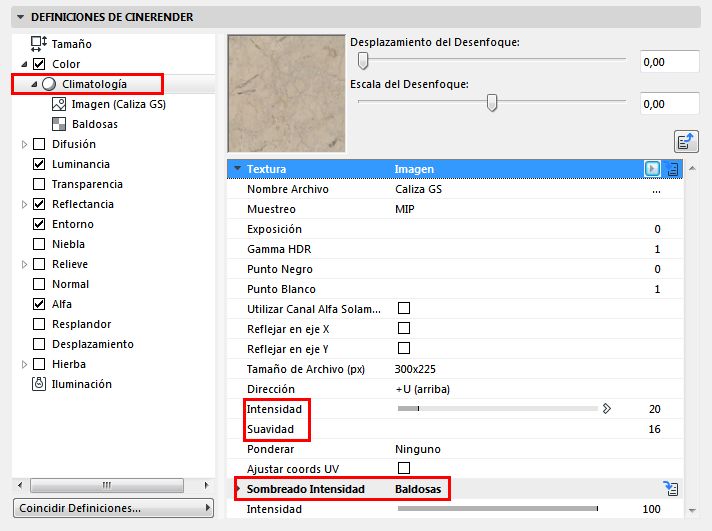Click the Suavidad value 16
The width and height of the screenshot is (712, 531).
click(654, 429)
